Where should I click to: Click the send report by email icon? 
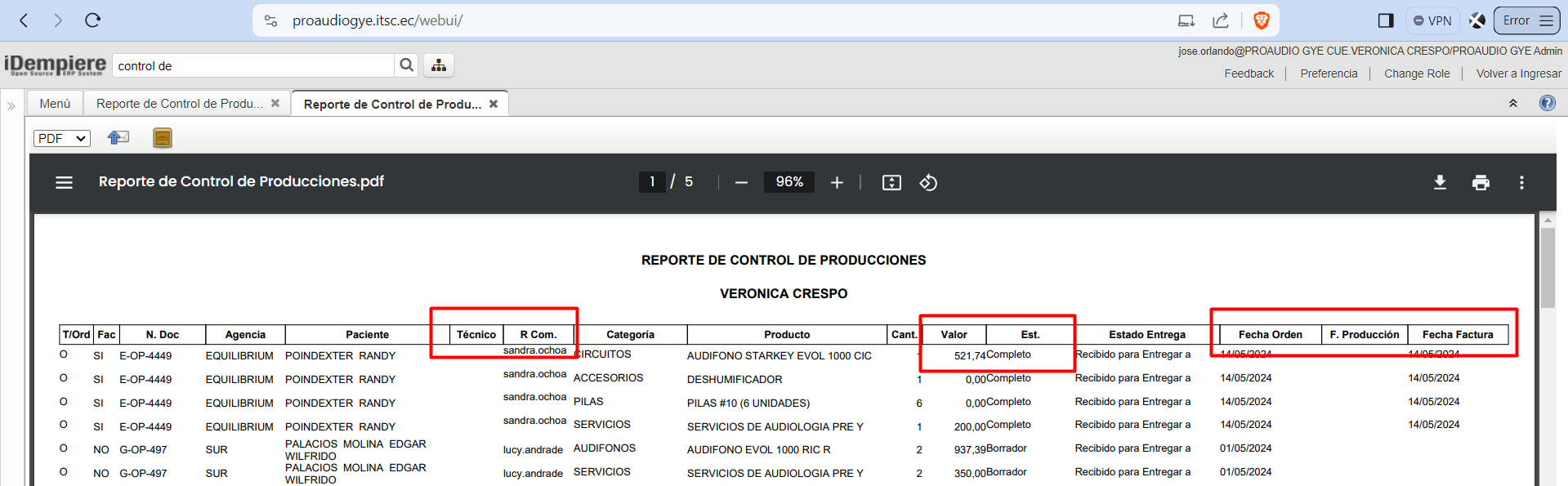coord(118,138)
